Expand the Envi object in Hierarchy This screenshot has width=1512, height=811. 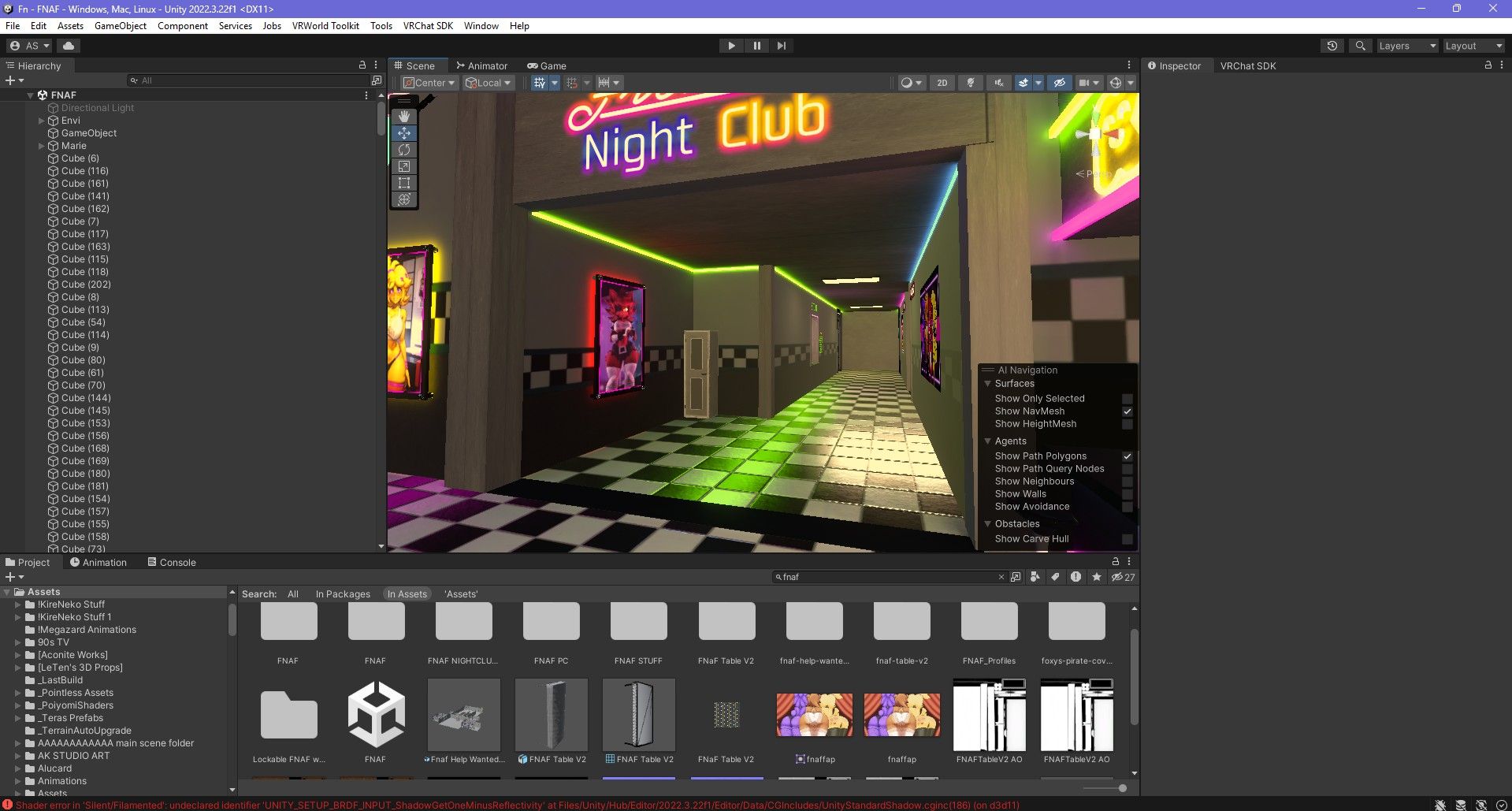point(41,121)
